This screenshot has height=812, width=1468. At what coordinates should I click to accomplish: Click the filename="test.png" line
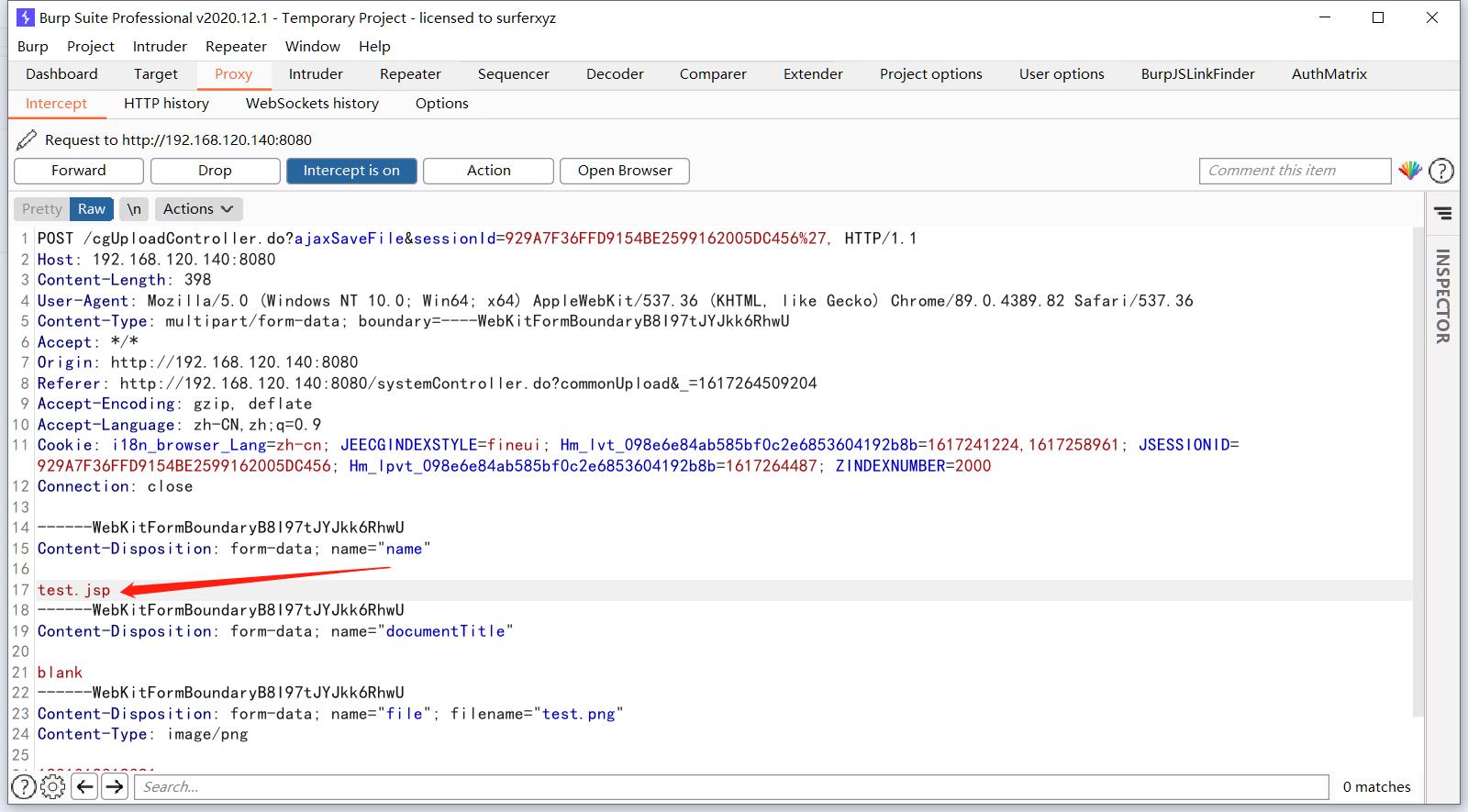click(331, 714)
